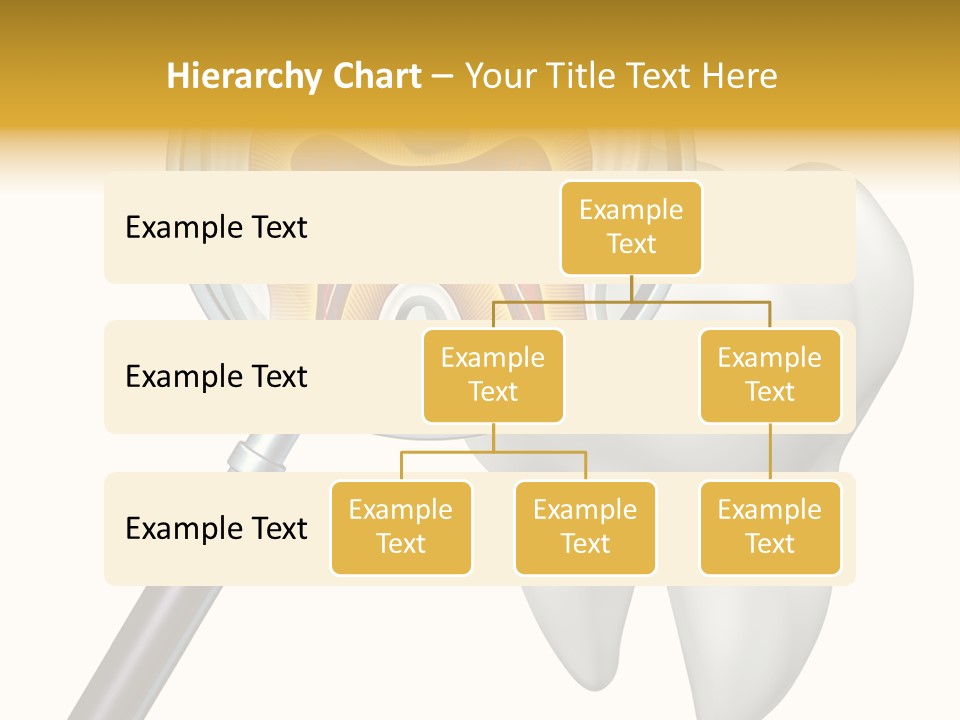Click "Your Title Text Here" in the title
This screenshot has width=960, height=720.
(x=621, y=76)
